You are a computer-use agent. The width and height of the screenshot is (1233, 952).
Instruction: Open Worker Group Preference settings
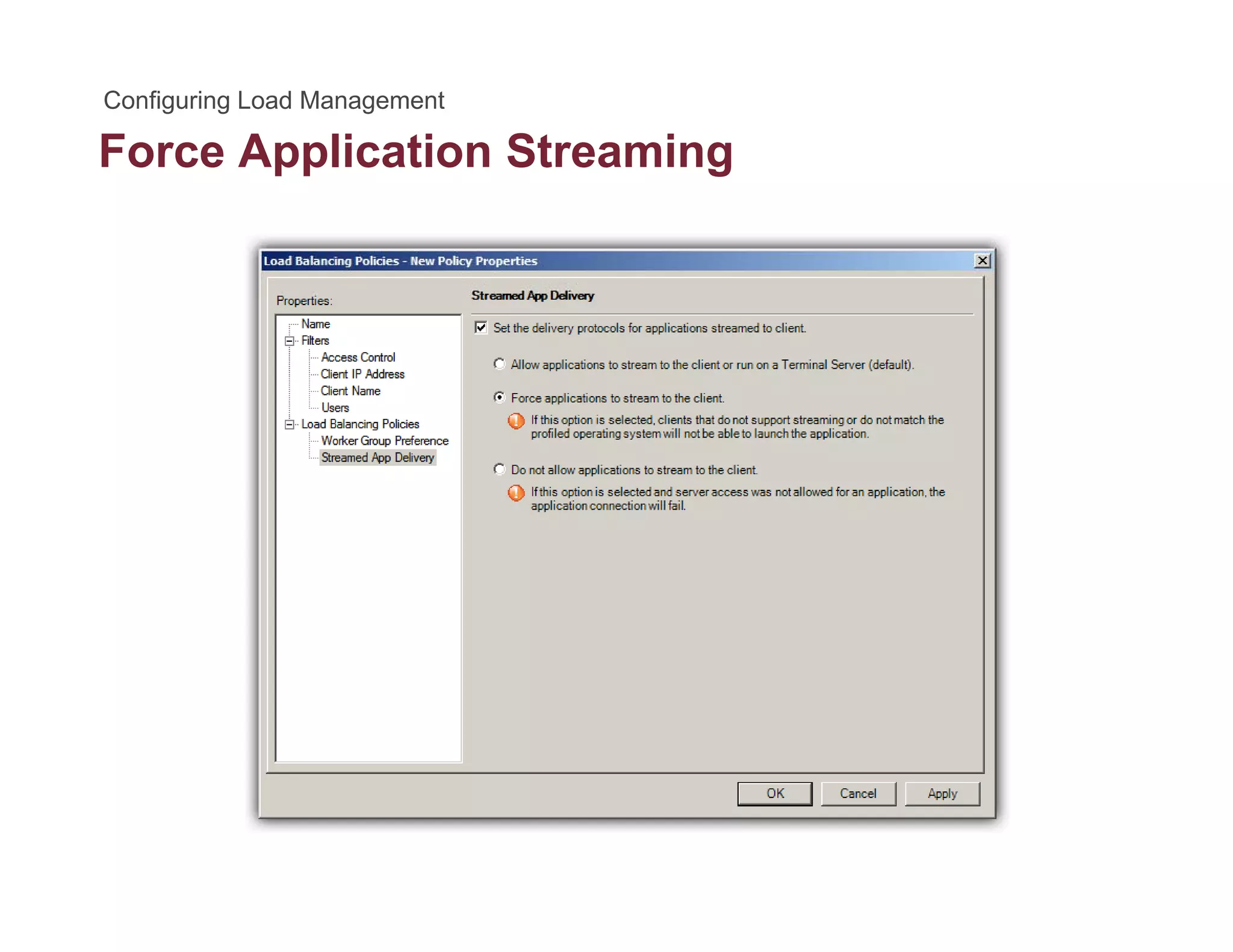[x=385, y=441]
